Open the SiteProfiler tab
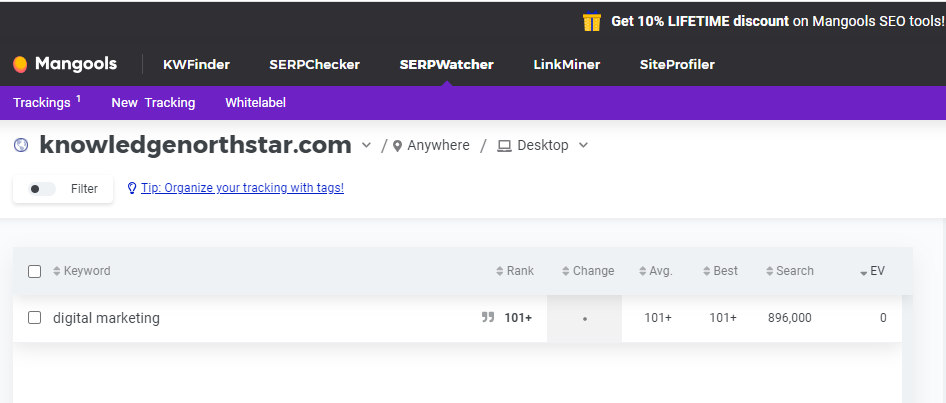946x403 pixels. click(x=677, y=65)
